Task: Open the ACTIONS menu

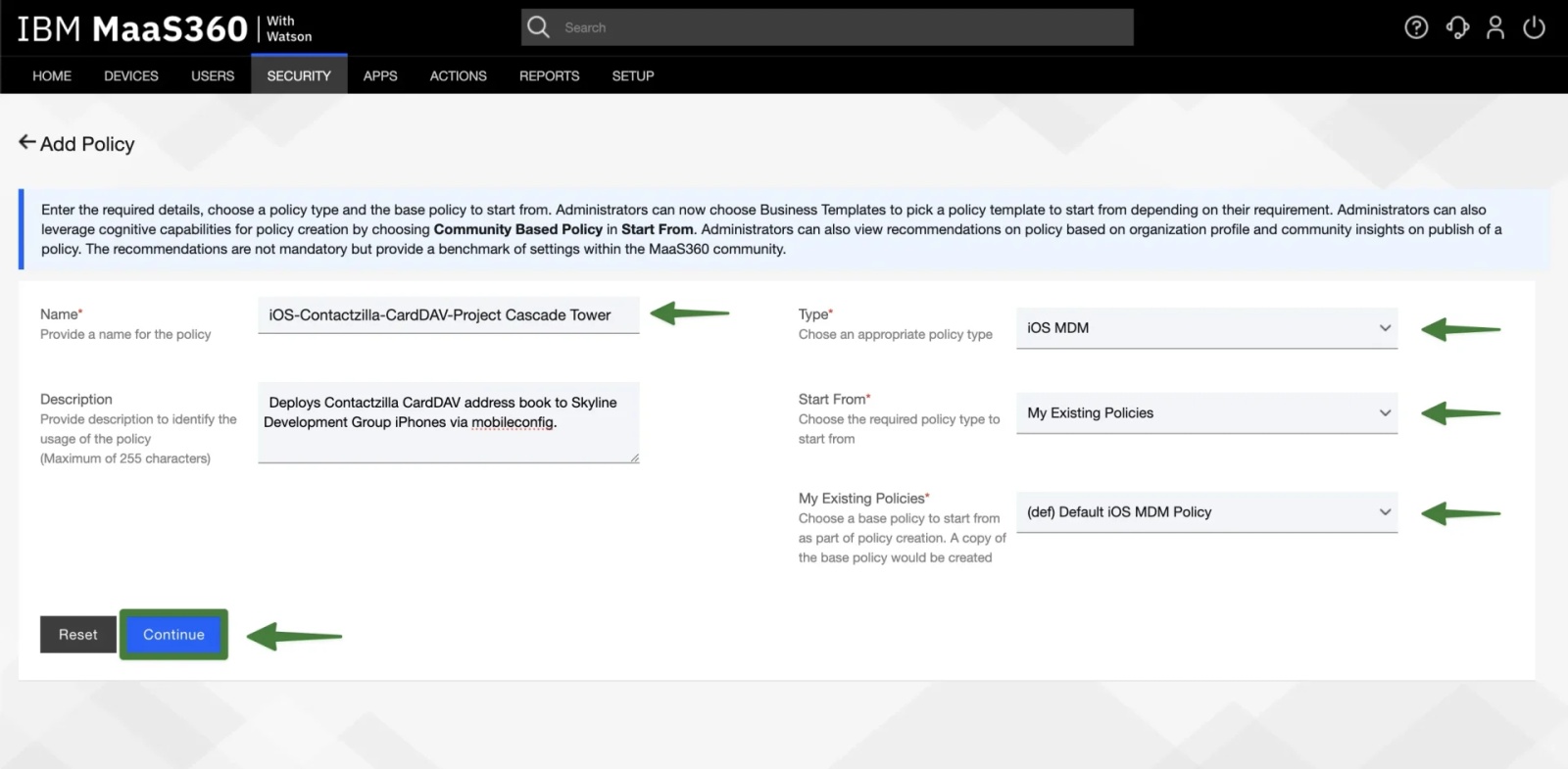Action: pos(458,75)
